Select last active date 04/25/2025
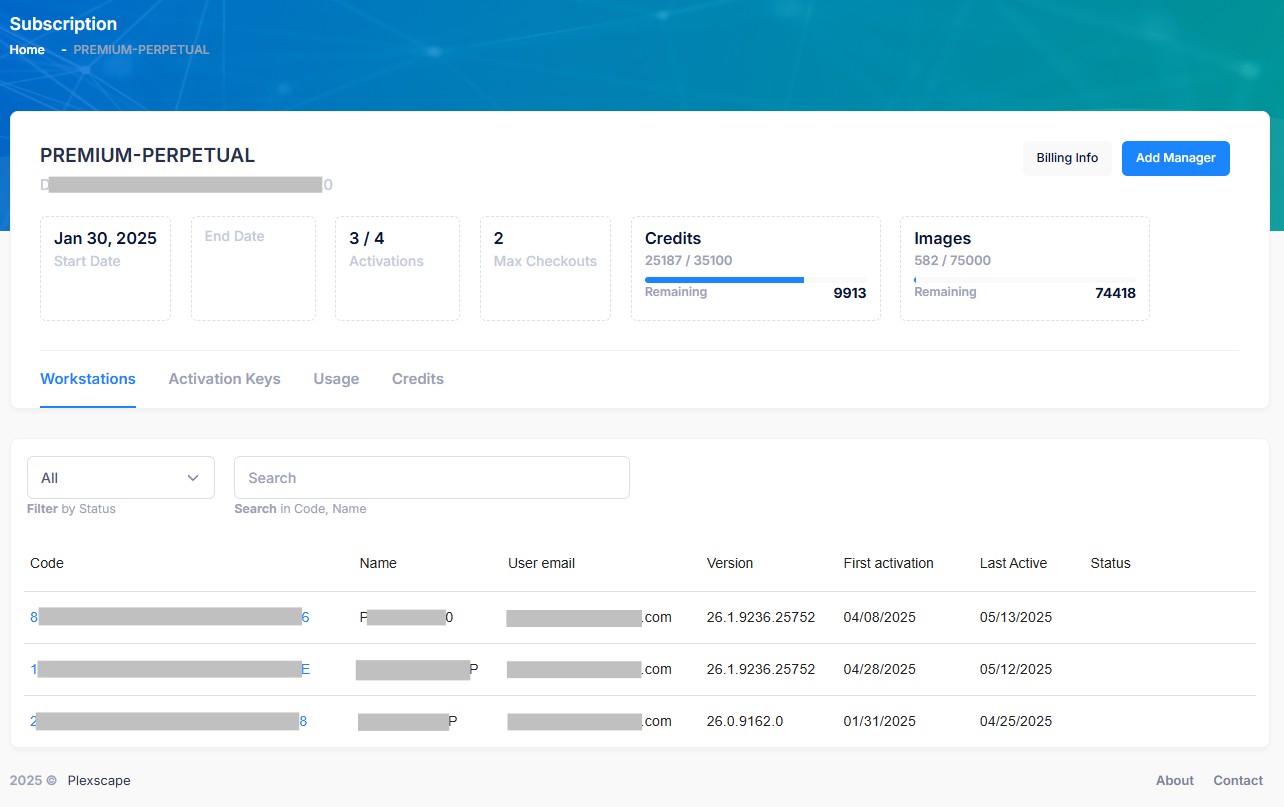Screen dimensions: 1284x807 coord(1016,721)
